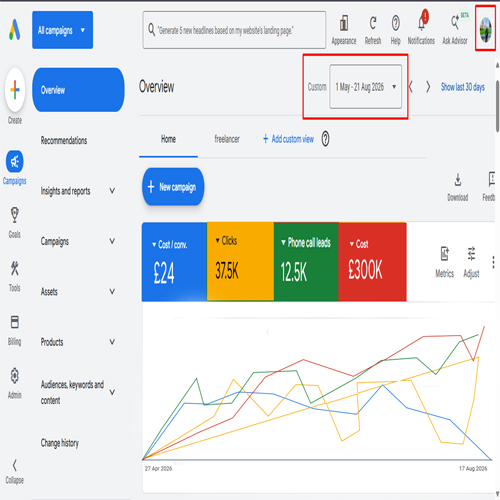Open Change history
This screenshot has width=500, height=500.
(x=60, y=443)
